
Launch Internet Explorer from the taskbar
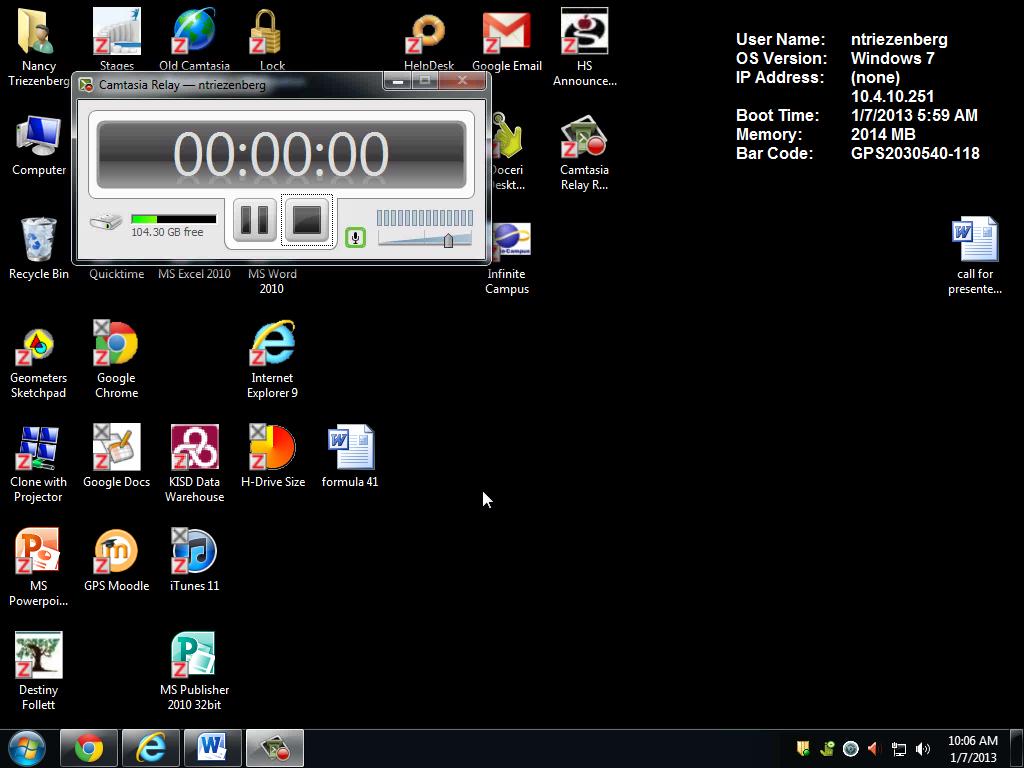pyautogui.click(x=151, y=748)
